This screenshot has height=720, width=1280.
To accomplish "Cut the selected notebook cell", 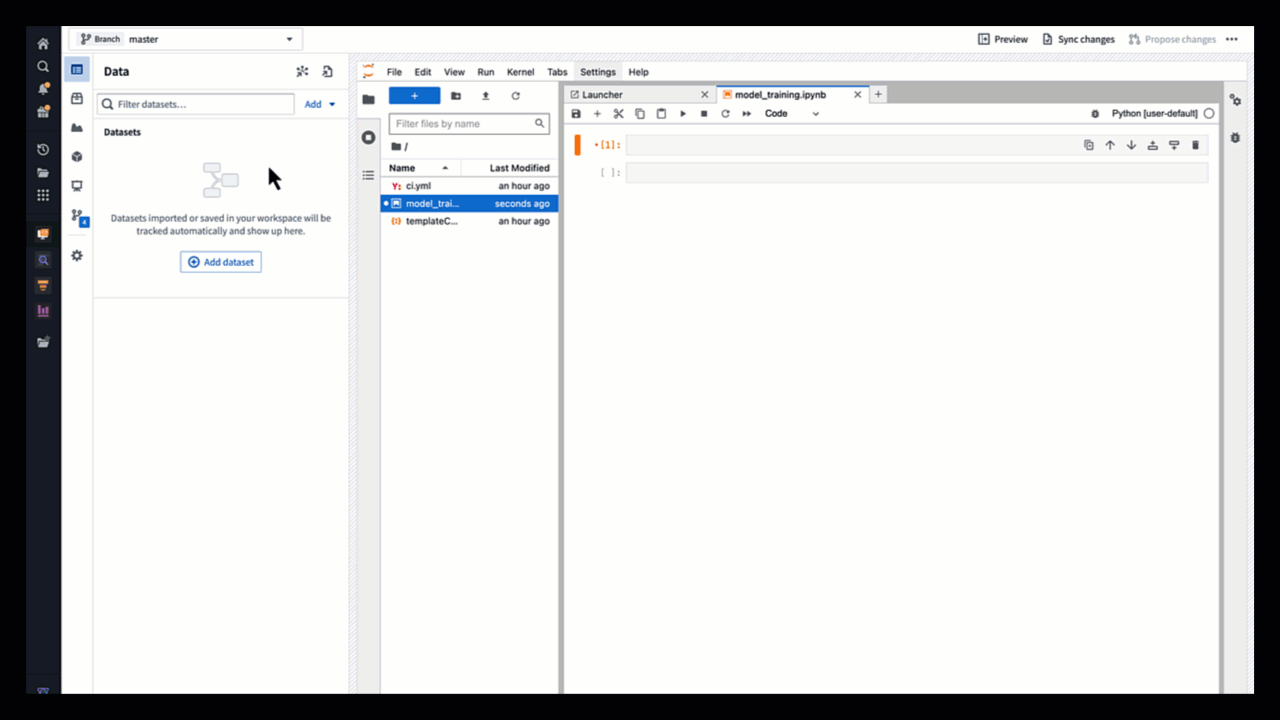I will pos(618,114).
